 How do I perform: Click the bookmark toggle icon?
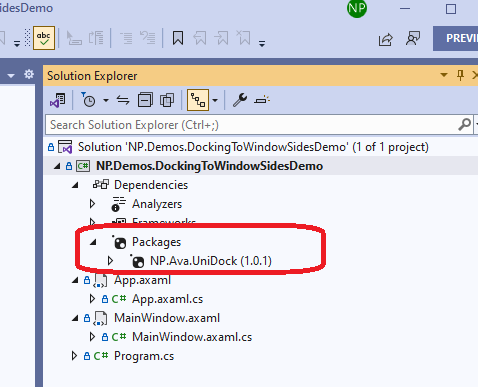pos(178,38)
